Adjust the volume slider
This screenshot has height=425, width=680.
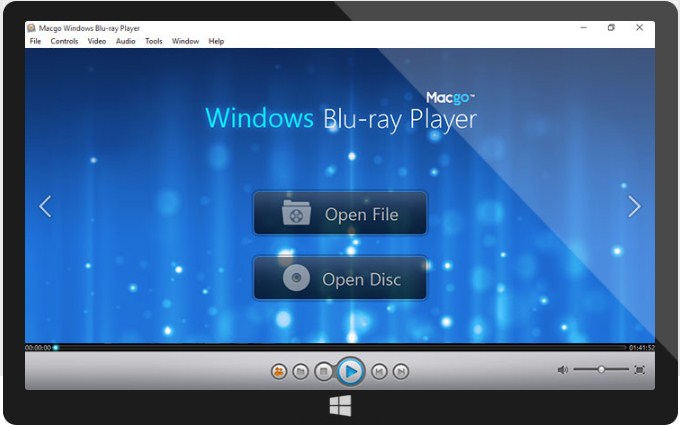click(601, 370)
